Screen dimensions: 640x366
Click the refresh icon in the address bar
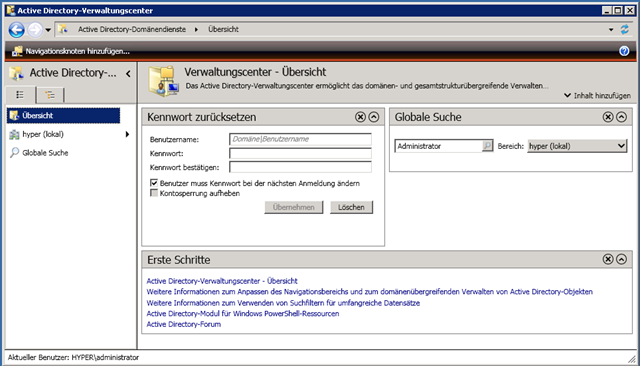(x=625, y=29)
